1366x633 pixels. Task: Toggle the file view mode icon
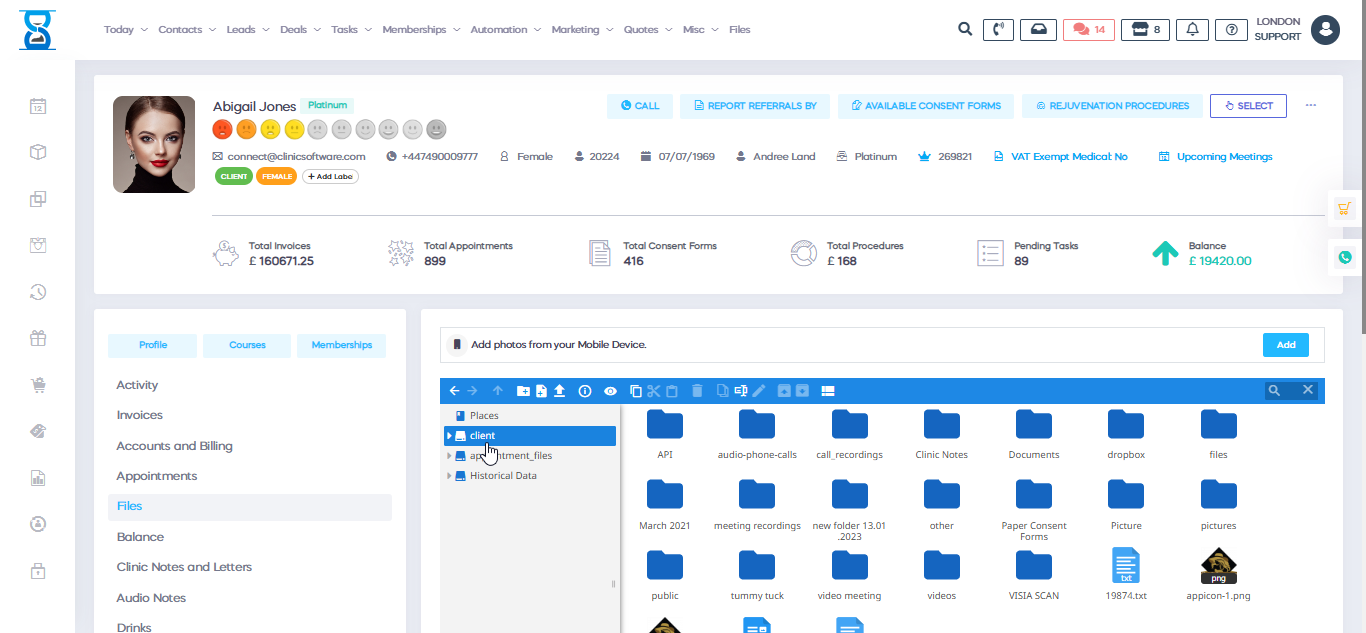pyautogui.click(x=827, y=391)
